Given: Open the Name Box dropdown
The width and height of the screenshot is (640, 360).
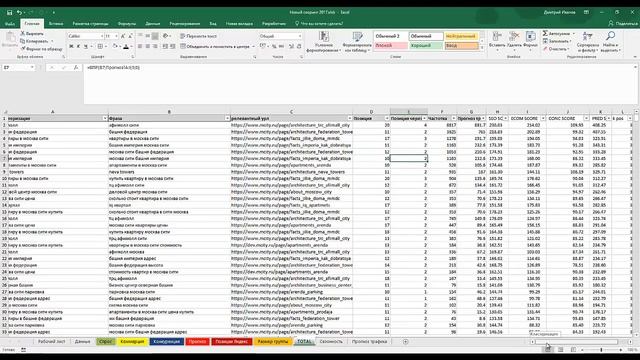Looking at the screenshot, I should 32,67.
